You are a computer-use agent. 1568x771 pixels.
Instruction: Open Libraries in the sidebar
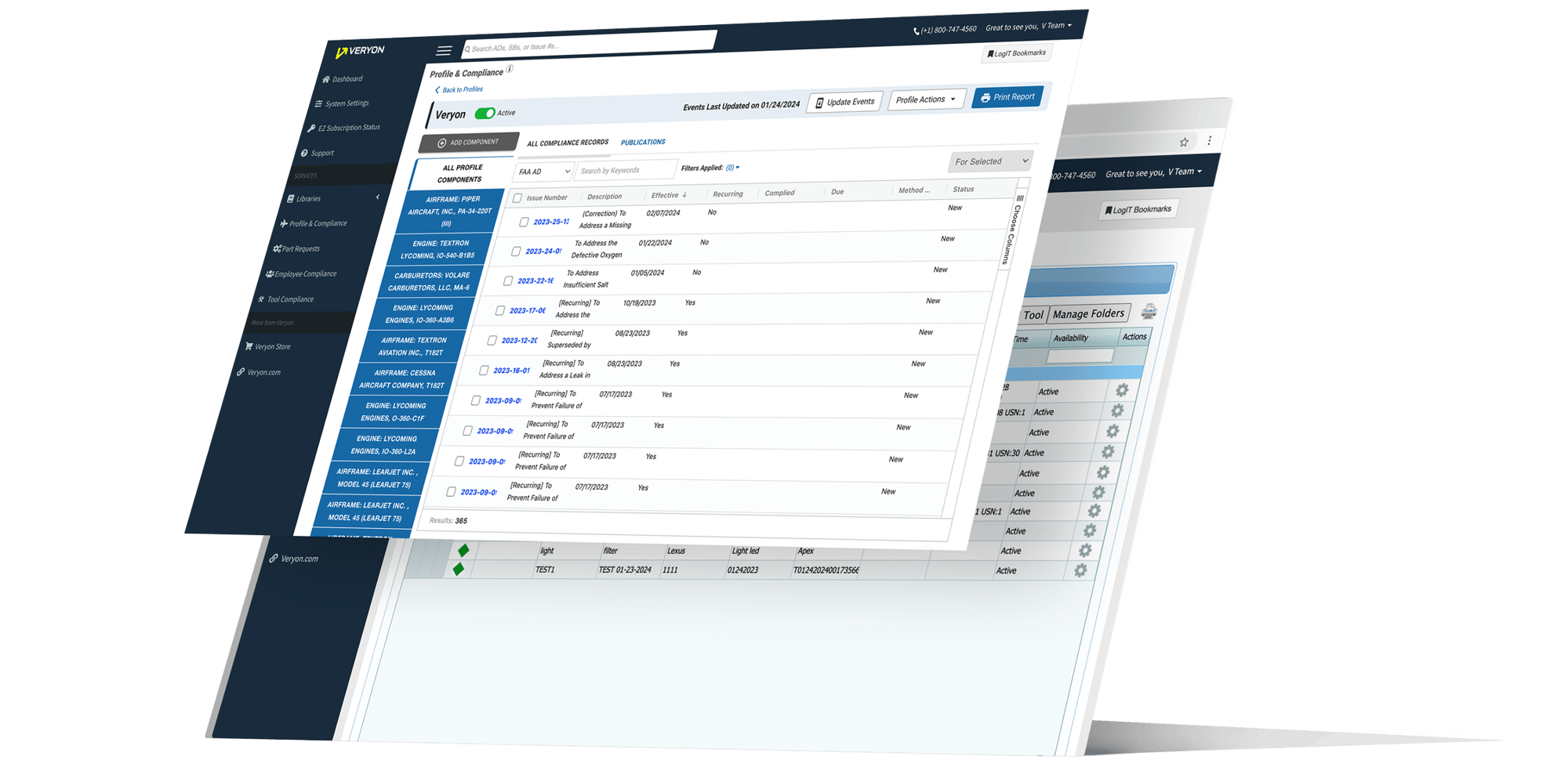click(304, 199)
